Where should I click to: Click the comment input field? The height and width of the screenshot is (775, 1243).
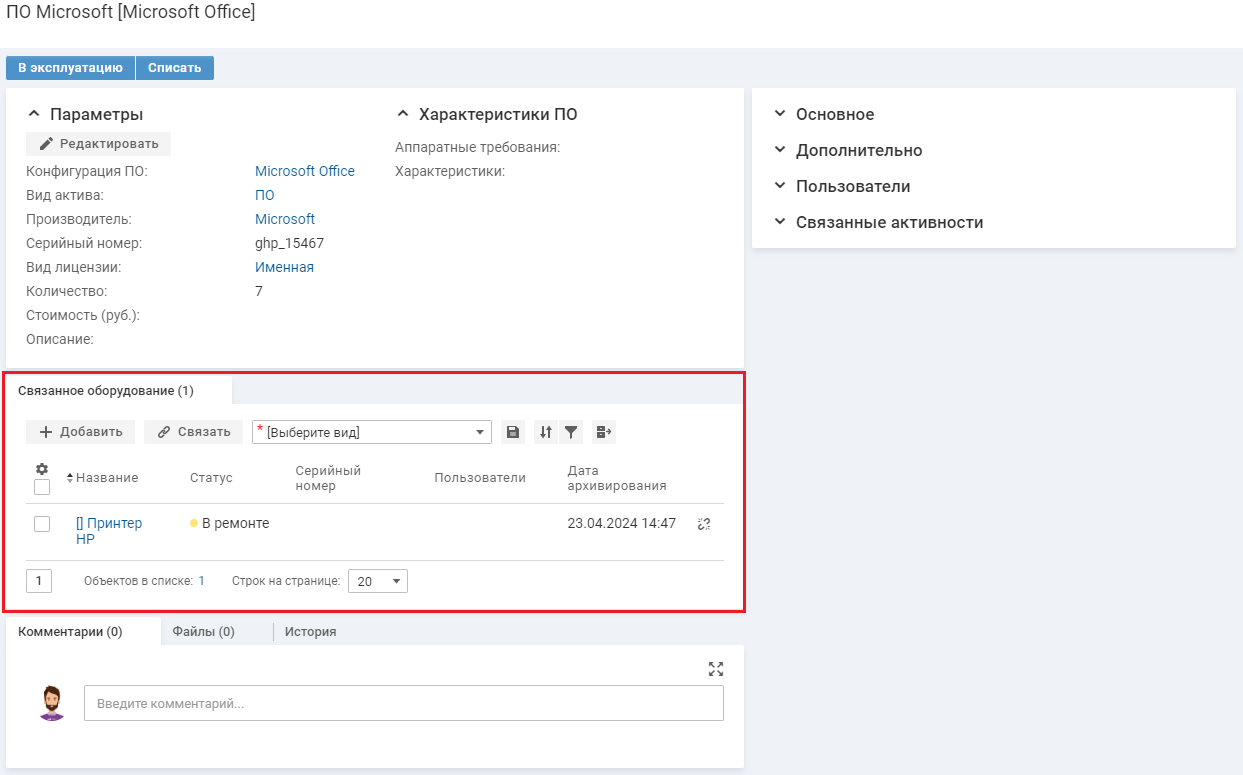tap(403, 703)
